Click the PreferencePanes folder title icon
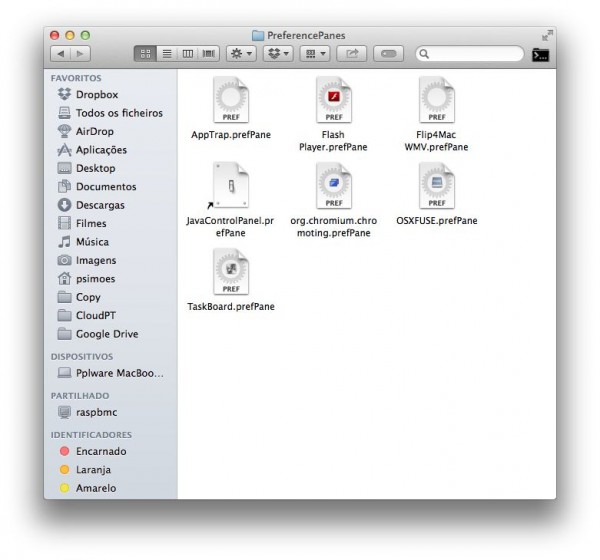Viewport: 600px width, 560px height. pyautogui.click(x=258, y=36)
